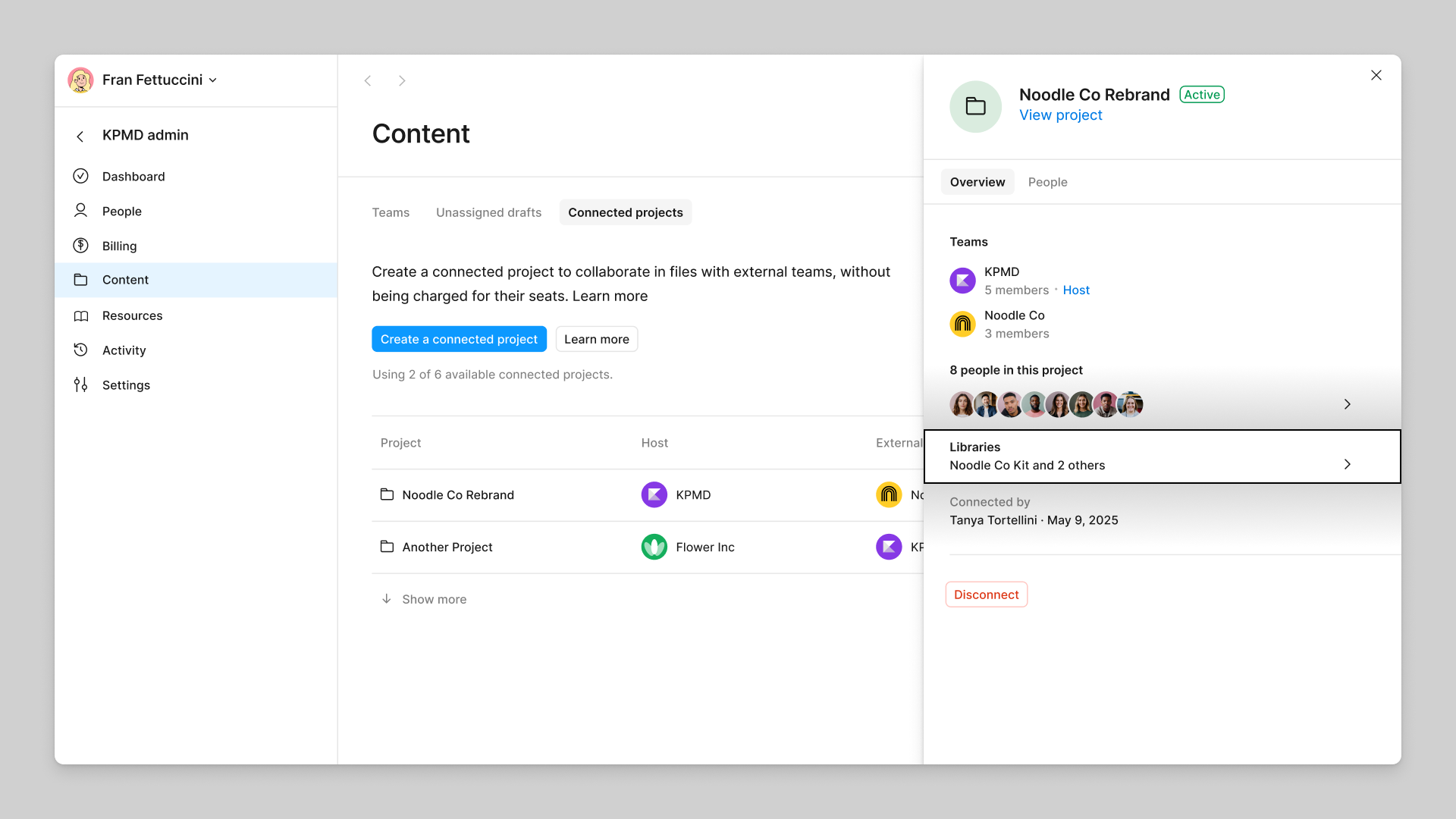Expand the Libraries Noodle Co Kit section

pyautogui.click(x=1349, y=463)
